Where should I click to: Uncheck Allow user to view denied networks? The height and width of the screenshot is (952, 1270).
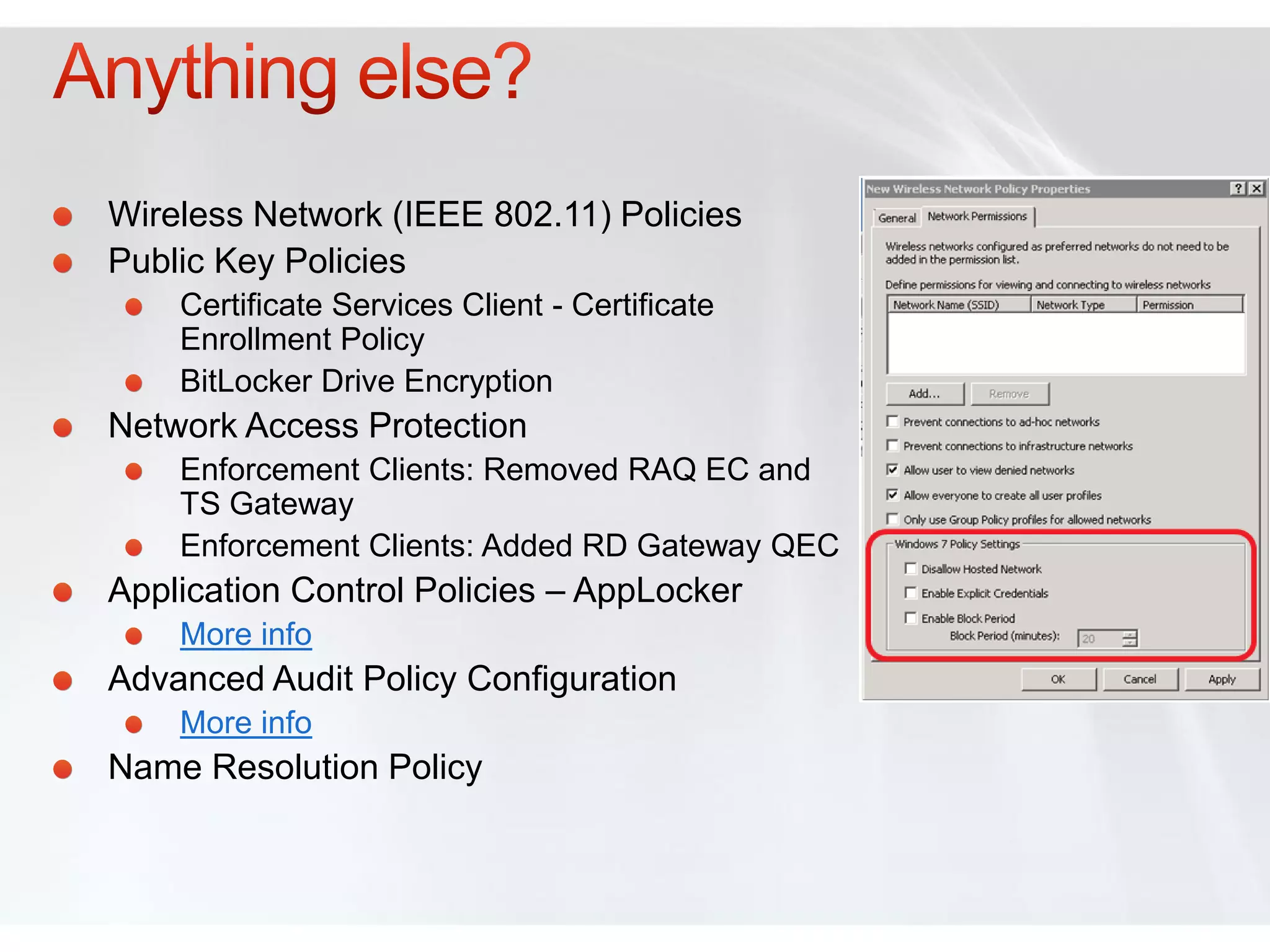892,470
